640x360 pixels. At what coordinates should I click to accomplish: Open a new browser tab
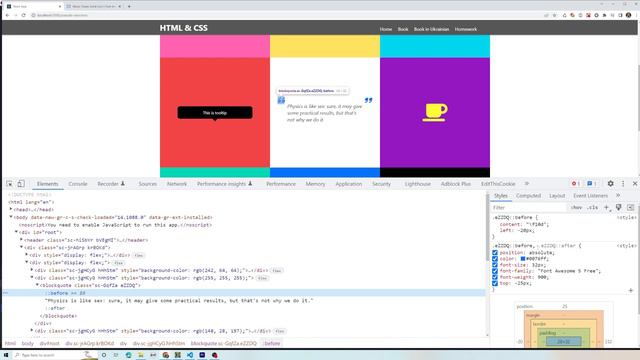(x=129, y=7)
